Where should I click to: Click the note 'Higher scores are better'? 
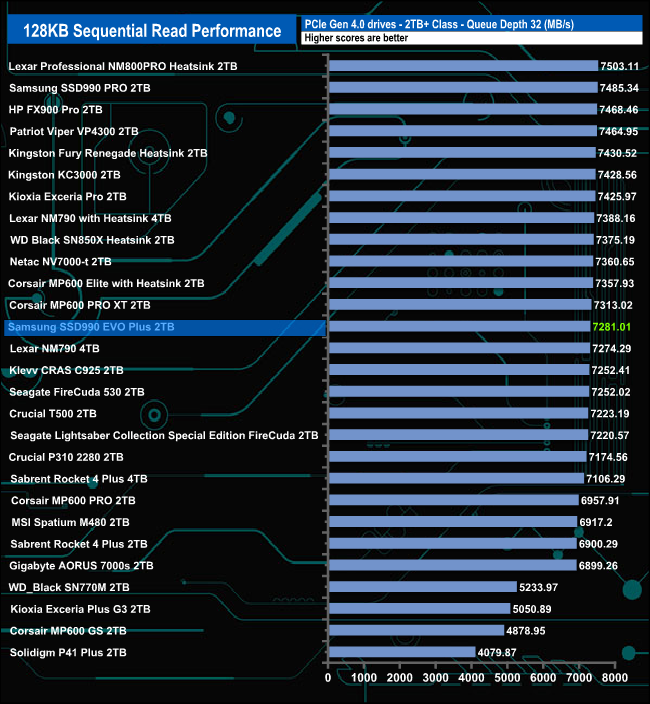(x=356, y=38)
